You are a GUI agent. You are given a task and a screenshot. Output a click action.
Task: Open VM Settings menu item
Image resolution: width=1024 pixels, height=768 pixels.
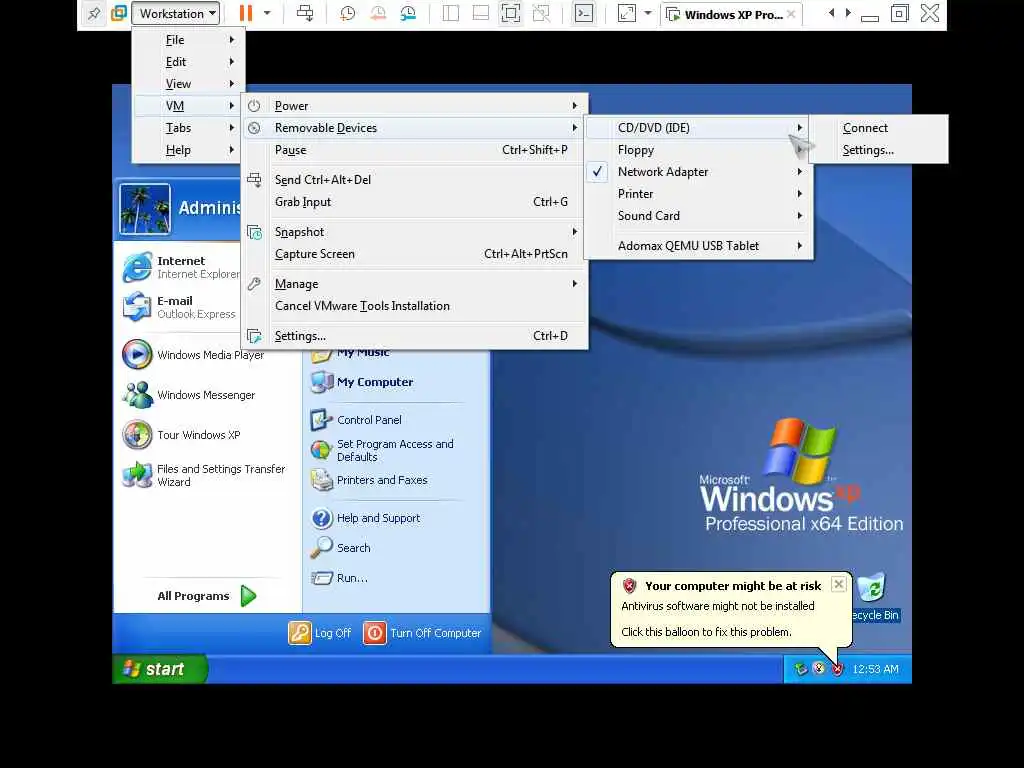(415, 336)
